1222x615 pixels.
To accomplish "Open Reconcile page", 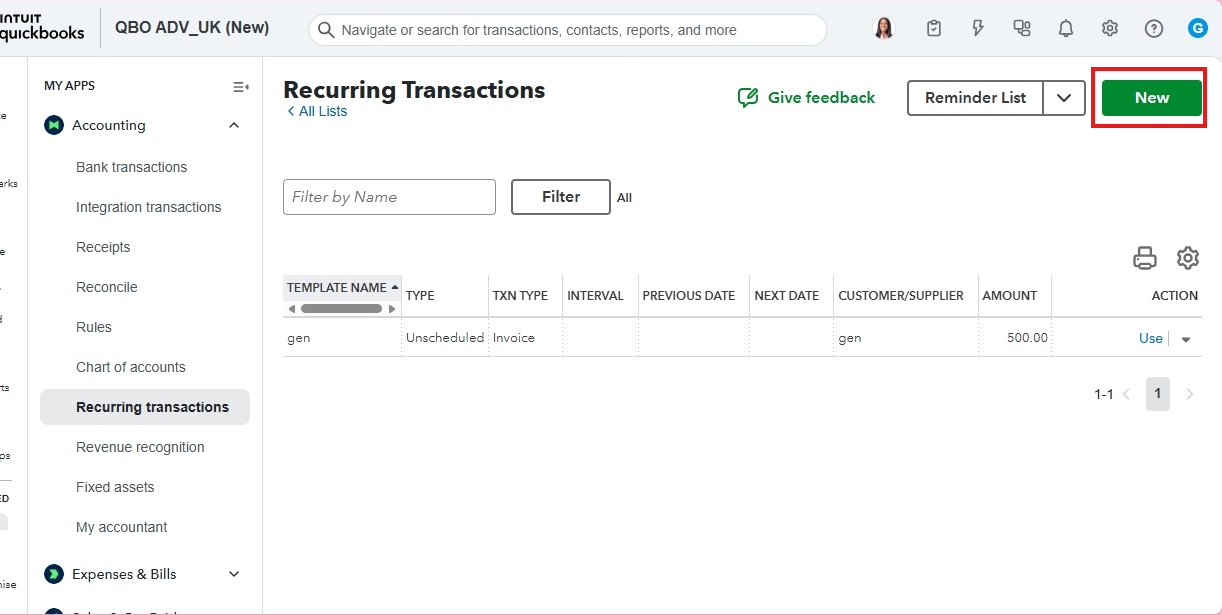I will pyautogui.click(x=107, y=287).
